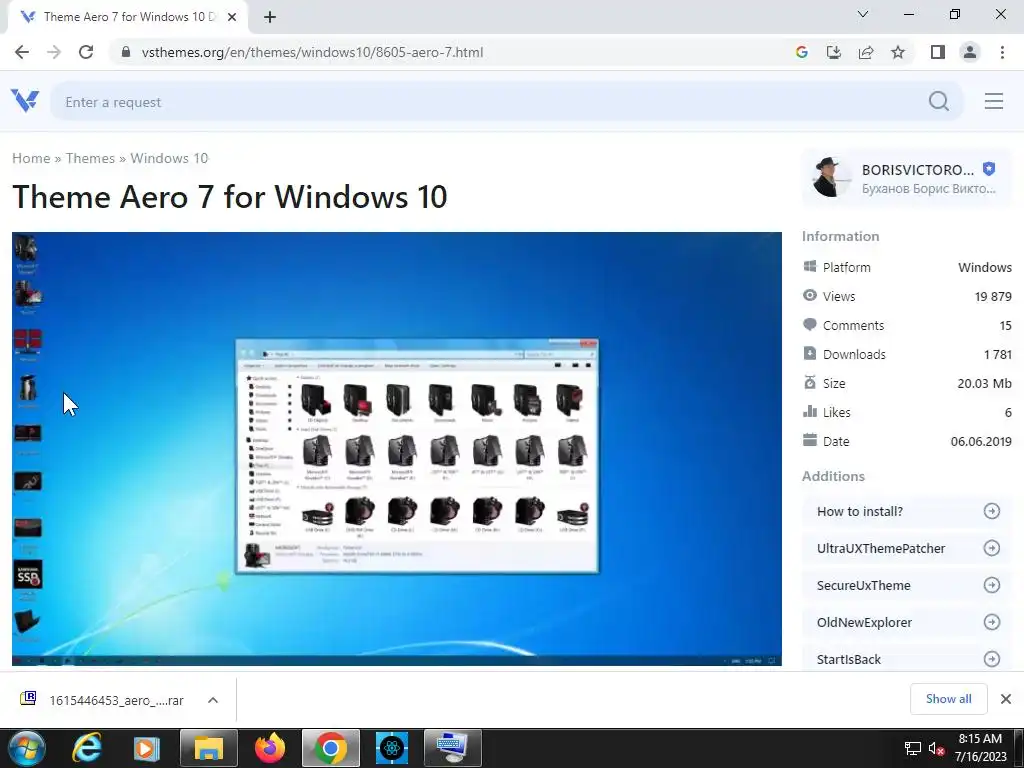Click the author avatar picture
Viewport: 1024px width, 768px height.
(831, 178)
